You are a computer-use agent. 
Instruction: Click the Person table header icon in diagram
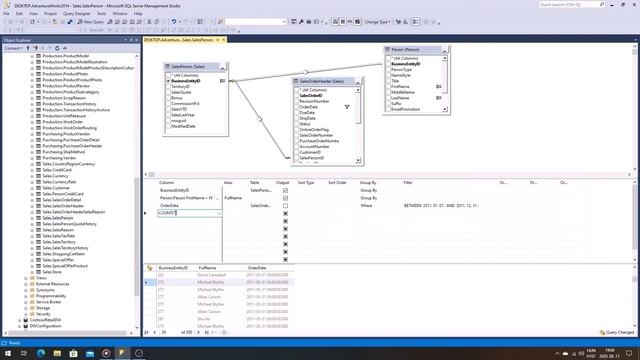(387, 49)
